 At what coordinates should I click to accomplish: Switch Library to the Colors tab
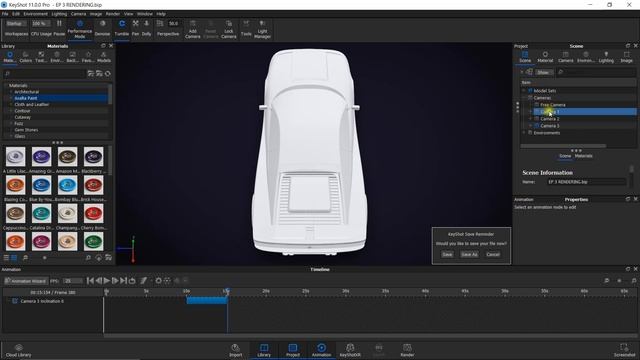pyautogui.click(x=26, y=57)
